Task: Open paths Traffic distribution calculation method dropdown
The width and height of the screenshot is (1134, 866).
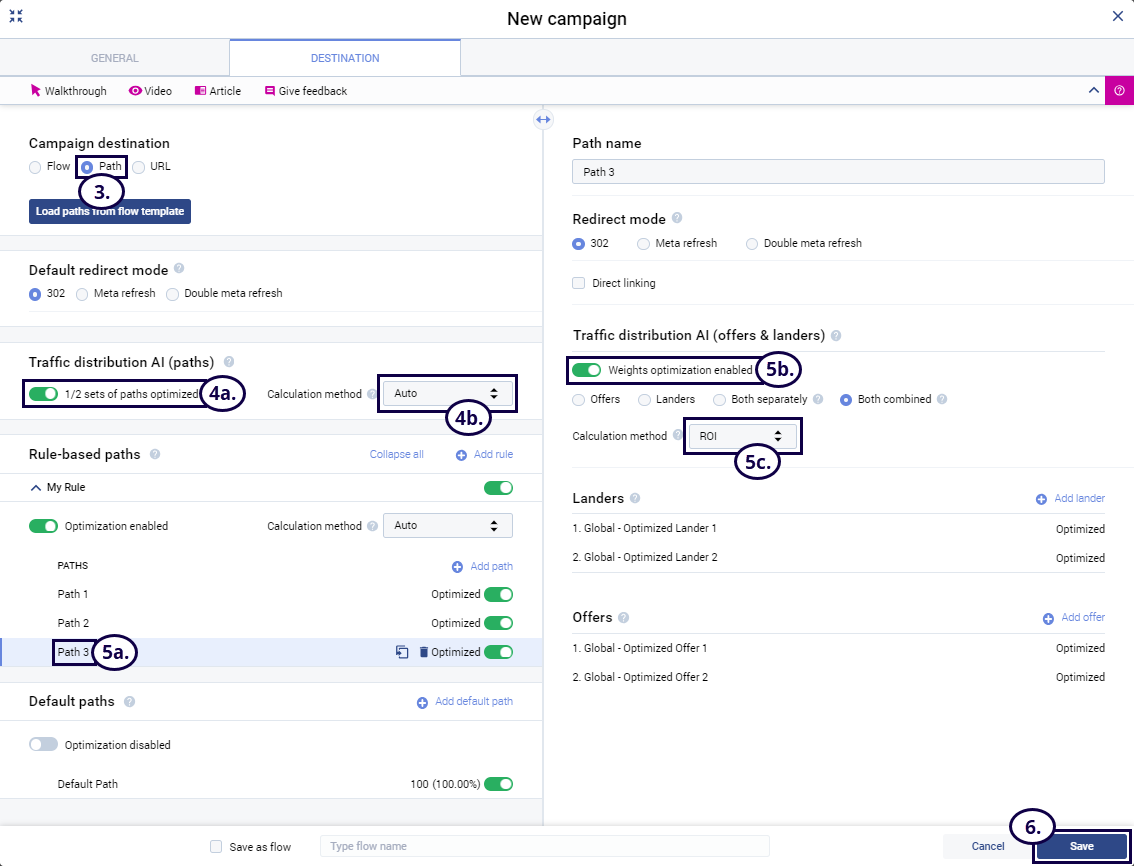Action: (447, 394)
